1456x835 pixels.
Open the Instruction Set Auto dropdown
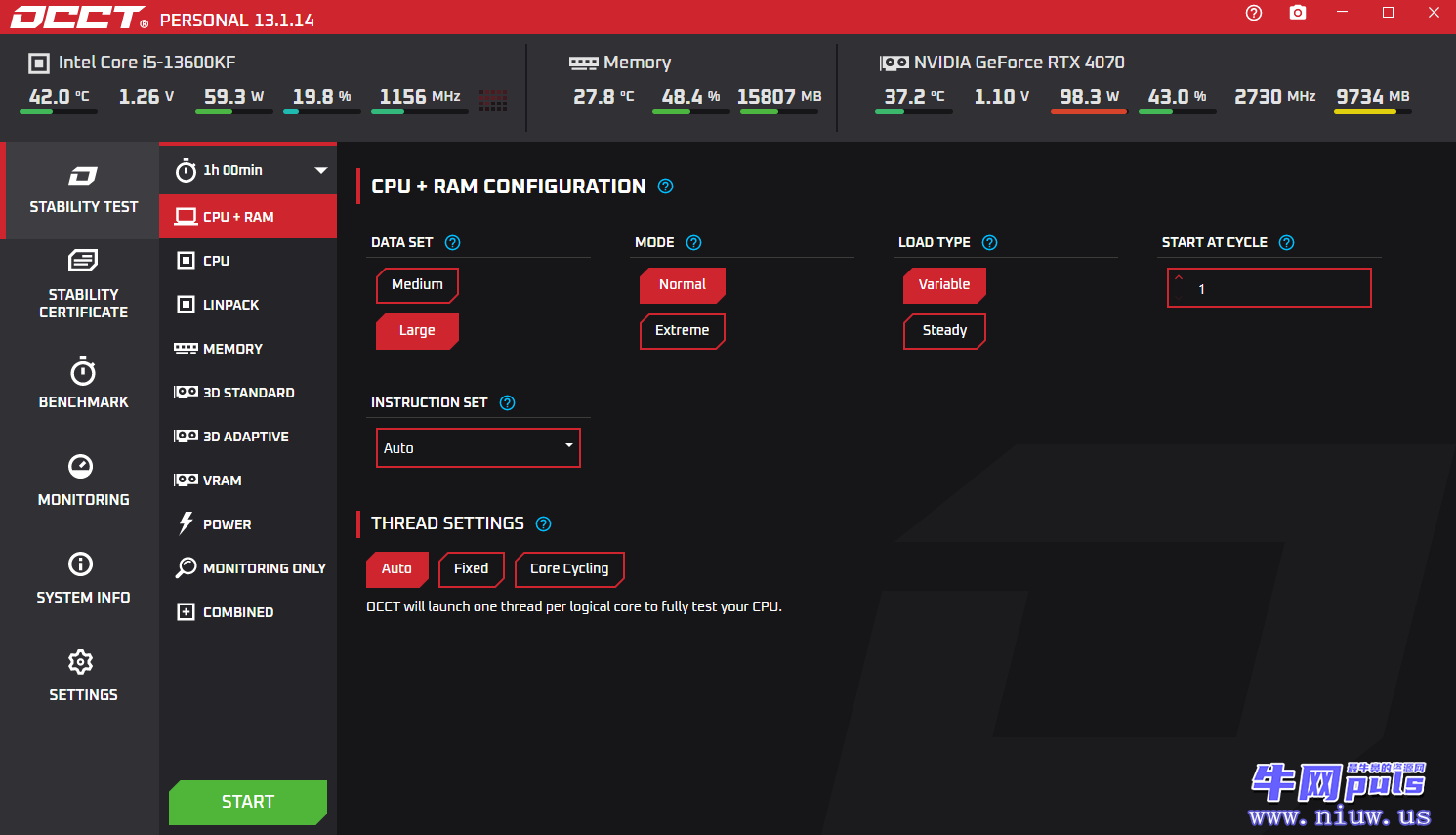[x=478, y=447]
